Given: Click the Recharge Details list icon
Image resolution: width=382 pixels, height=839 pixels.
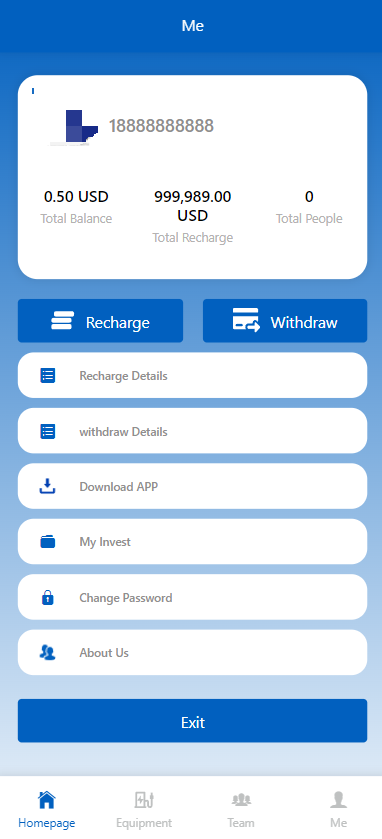Looking at the screenshot, I should point(48,376).
